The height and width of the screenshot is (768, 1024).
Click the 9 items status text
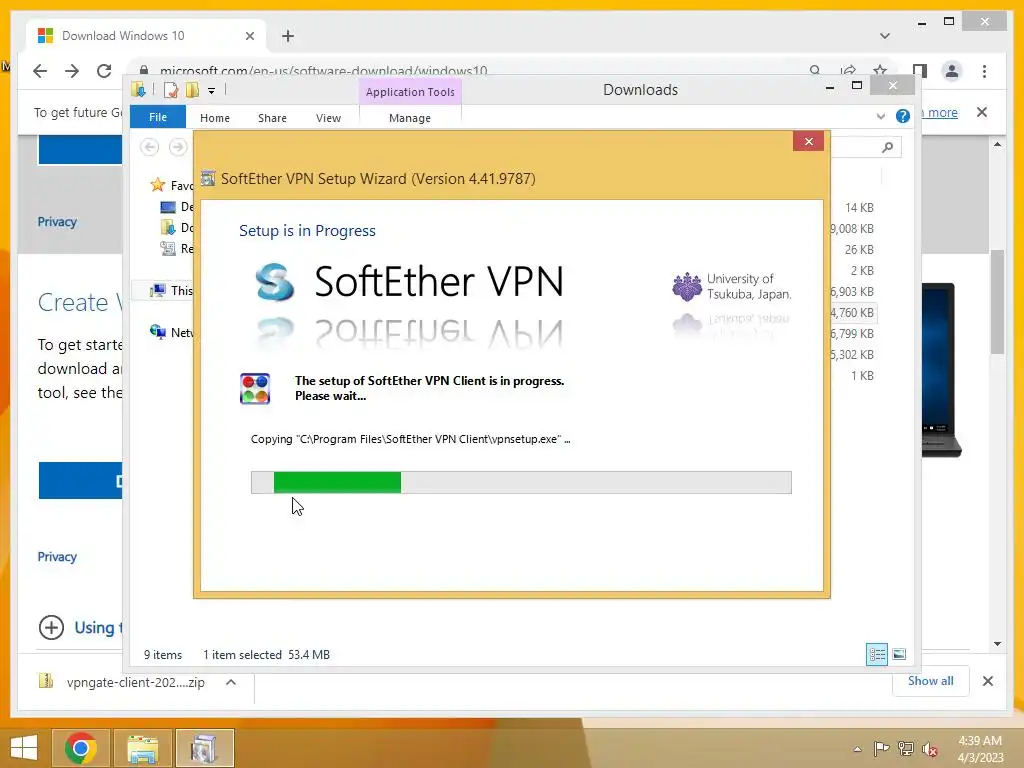[x=163, y=654]
